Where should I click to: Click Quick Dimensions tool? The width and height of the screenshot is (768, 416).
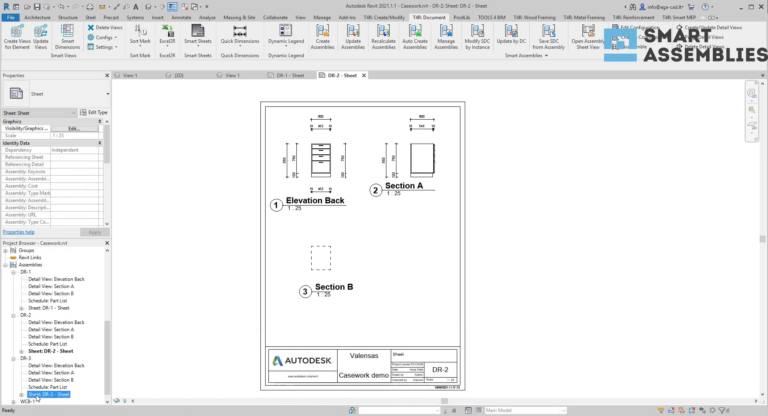[240, 35]
